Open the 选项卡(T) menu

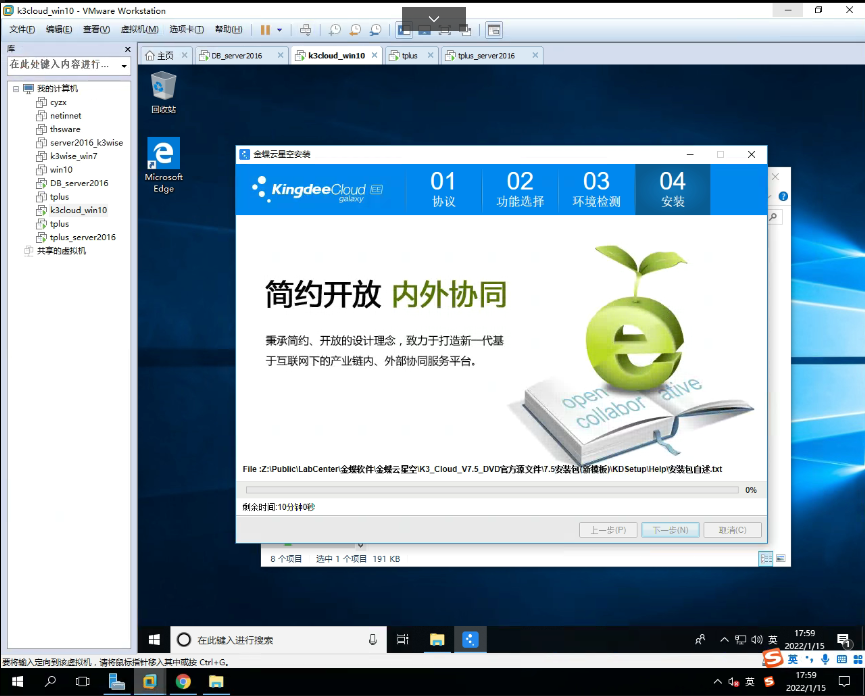[186, 30]
